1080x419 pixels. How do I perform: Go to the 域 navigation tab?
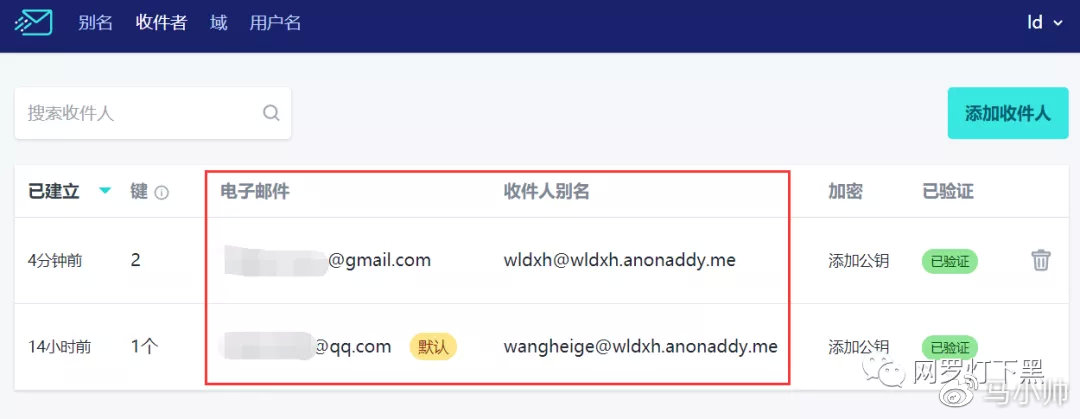tap(218, 23)
